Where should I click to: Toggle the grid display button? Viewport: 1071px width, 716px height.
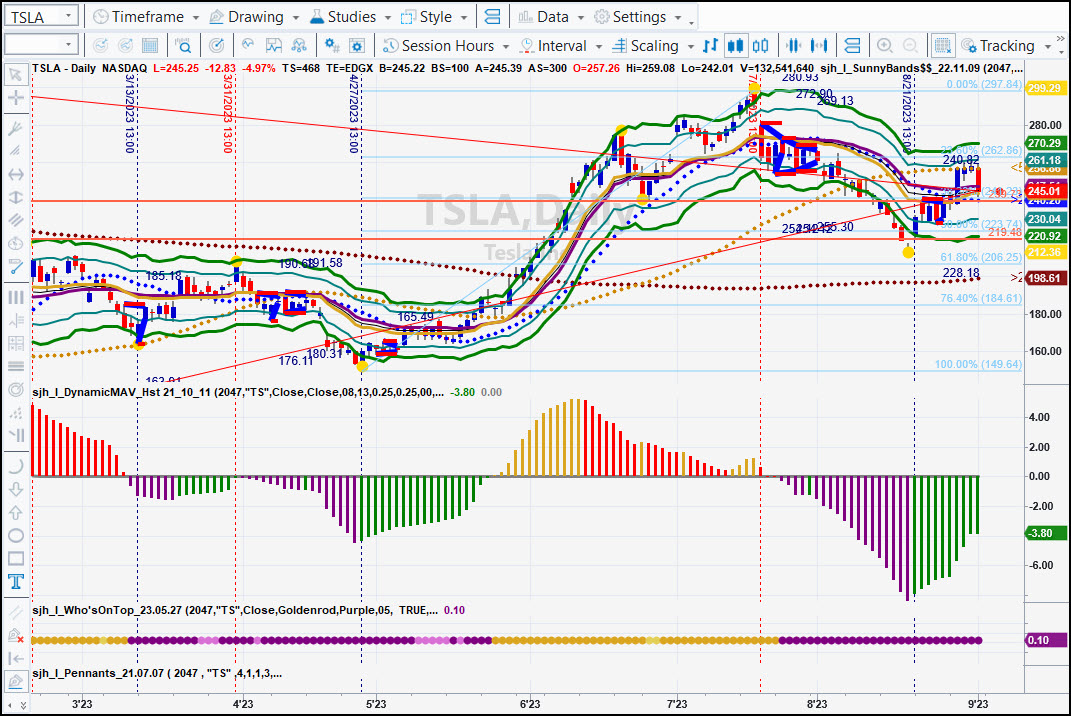[943, 46]
